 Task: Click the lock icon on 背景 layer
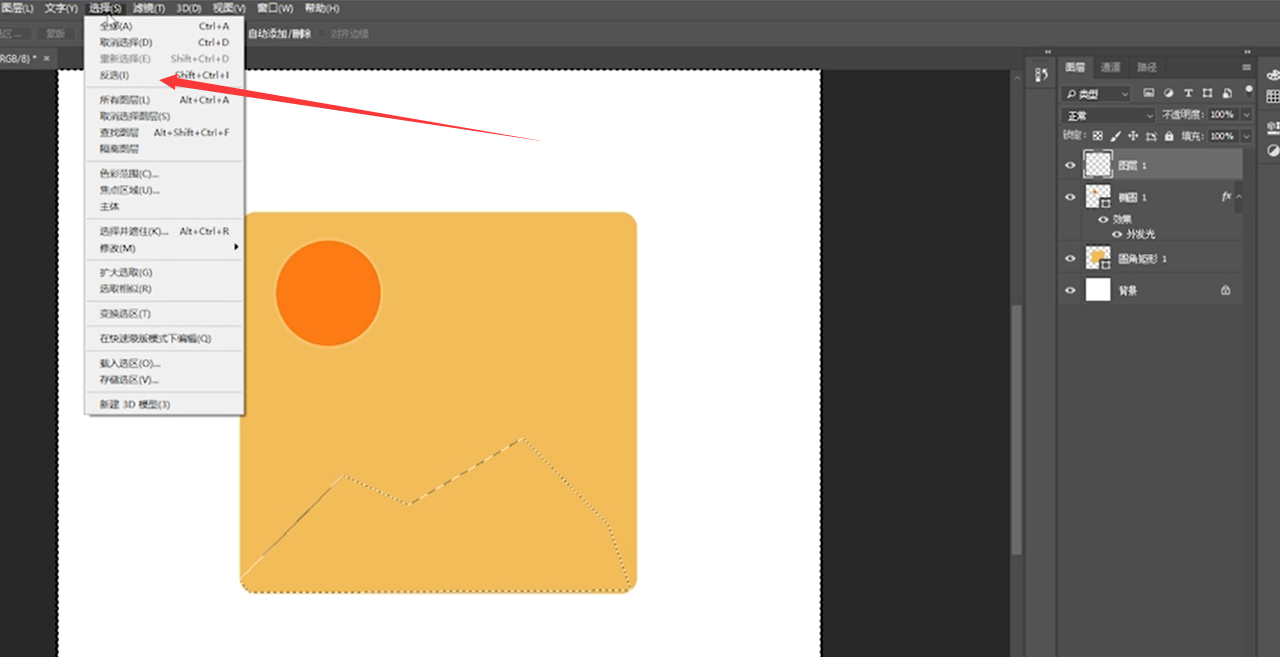(x=1225, y=290)
